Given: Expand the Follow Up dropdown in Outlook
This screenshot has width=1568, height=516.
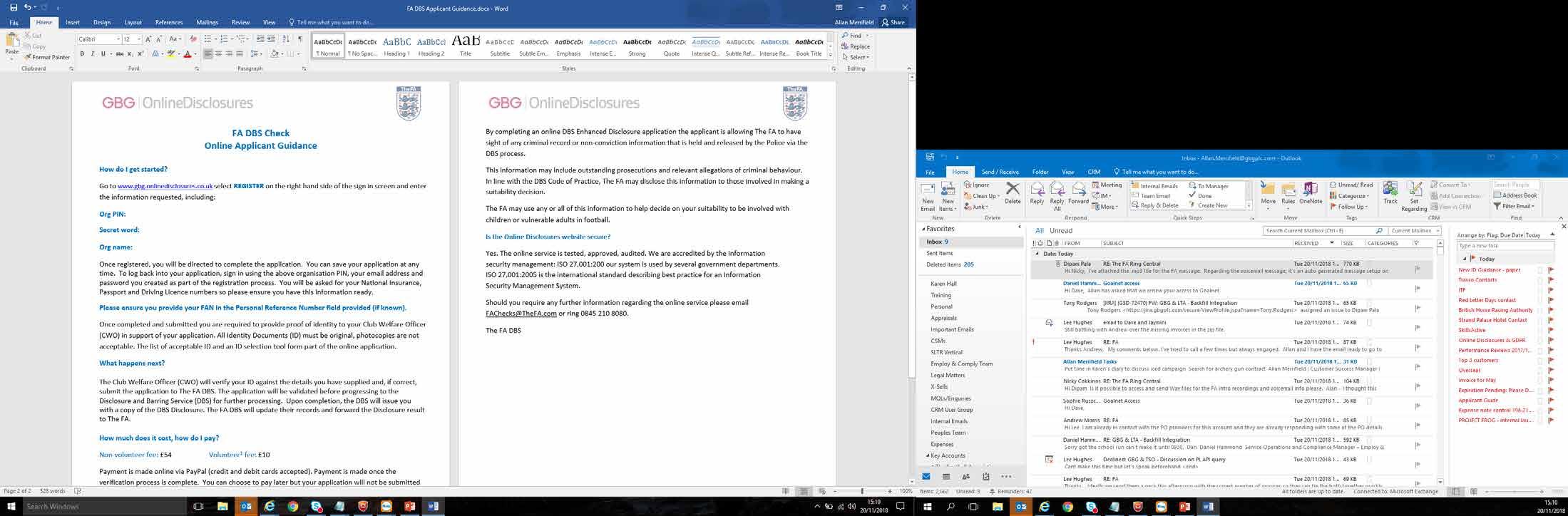Looking at the screenshot, I should 1349,207.
